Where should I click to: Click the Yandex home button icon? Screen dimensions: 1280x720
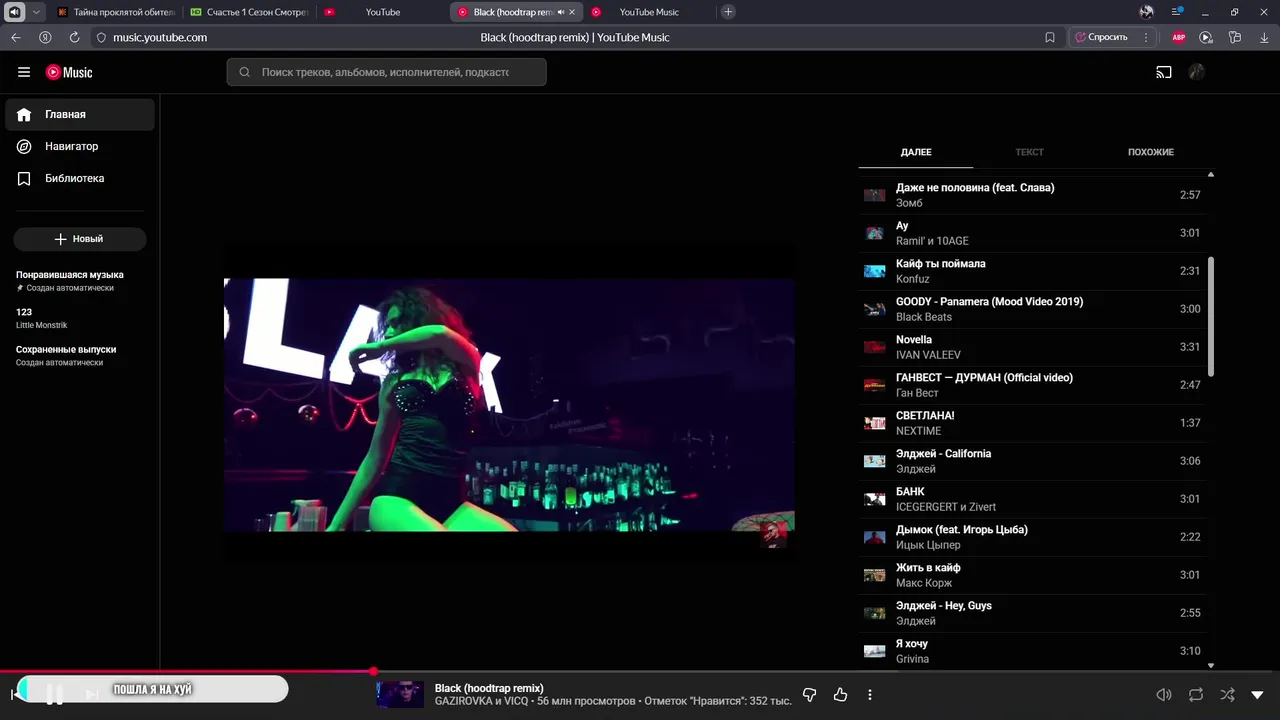(x=45, y=37)
